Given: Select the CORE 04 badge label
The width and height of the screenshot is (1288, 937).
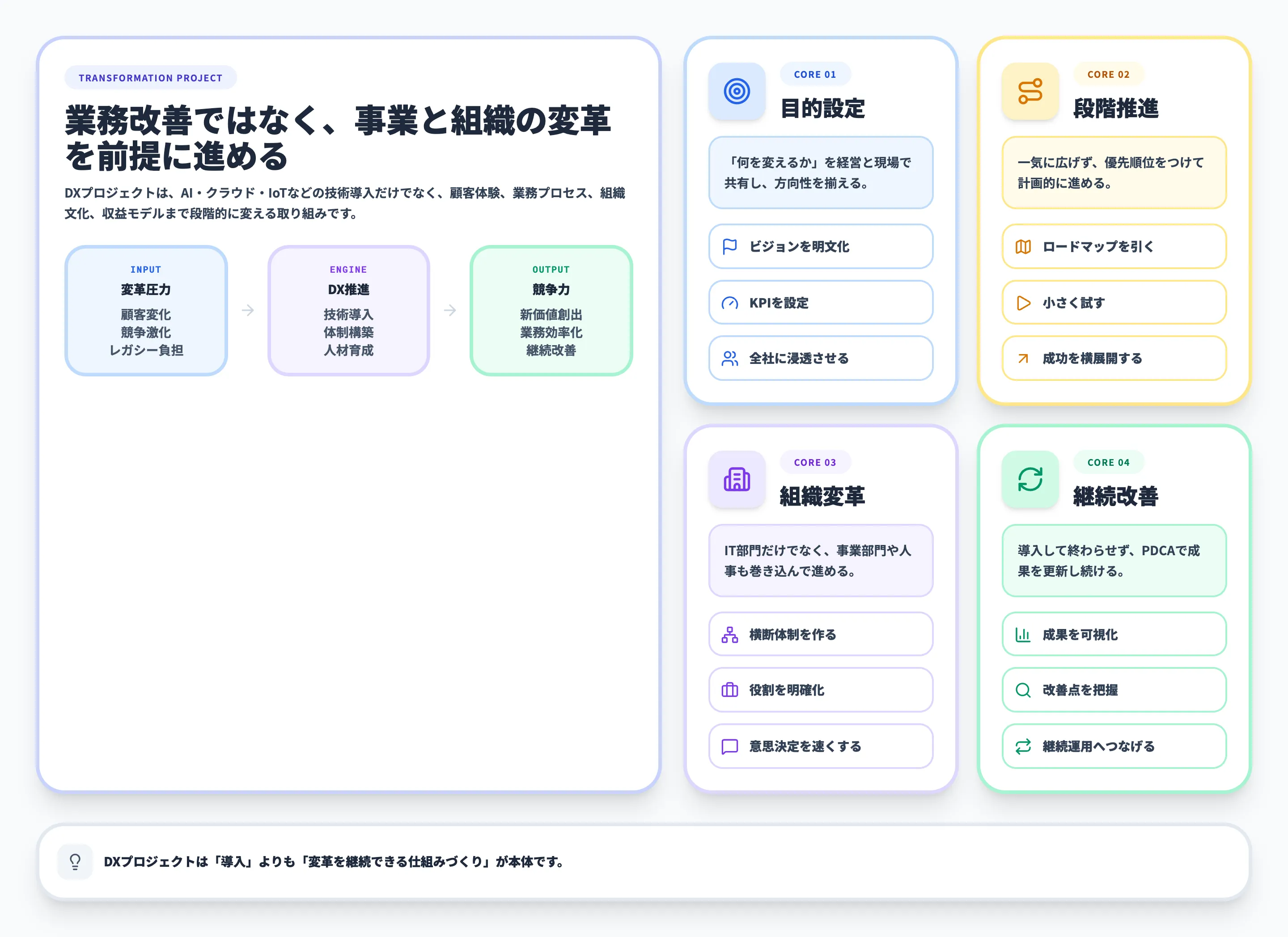Looking at the screenshot, I should coord(1108,462).
